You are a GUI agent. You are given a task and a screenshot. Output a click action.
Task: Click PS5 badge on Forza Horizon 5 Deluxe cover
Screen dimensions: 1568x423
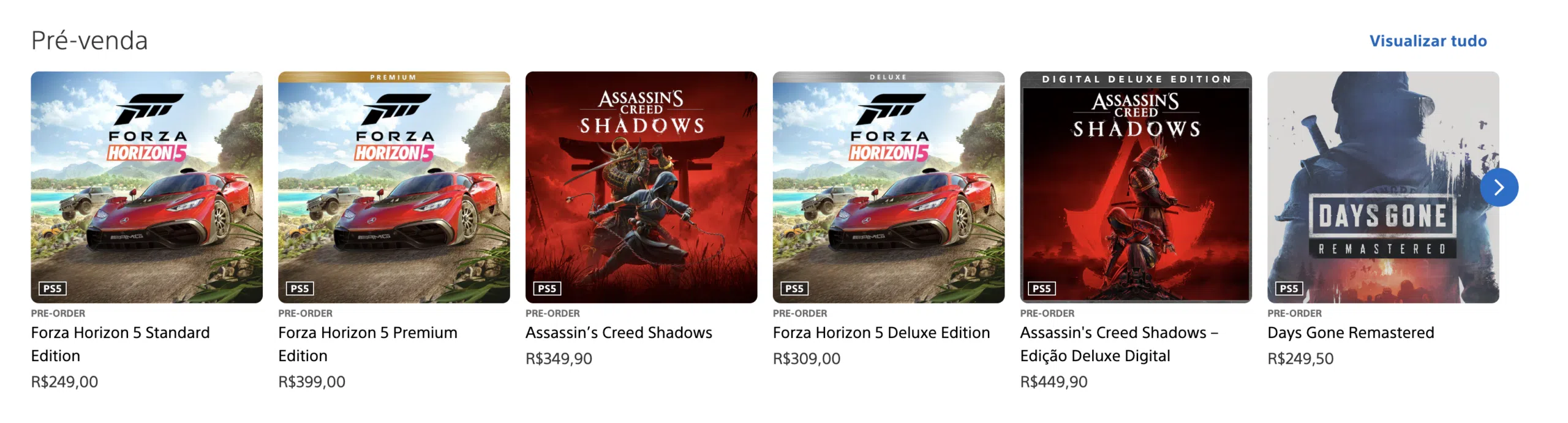click(794, 288)
